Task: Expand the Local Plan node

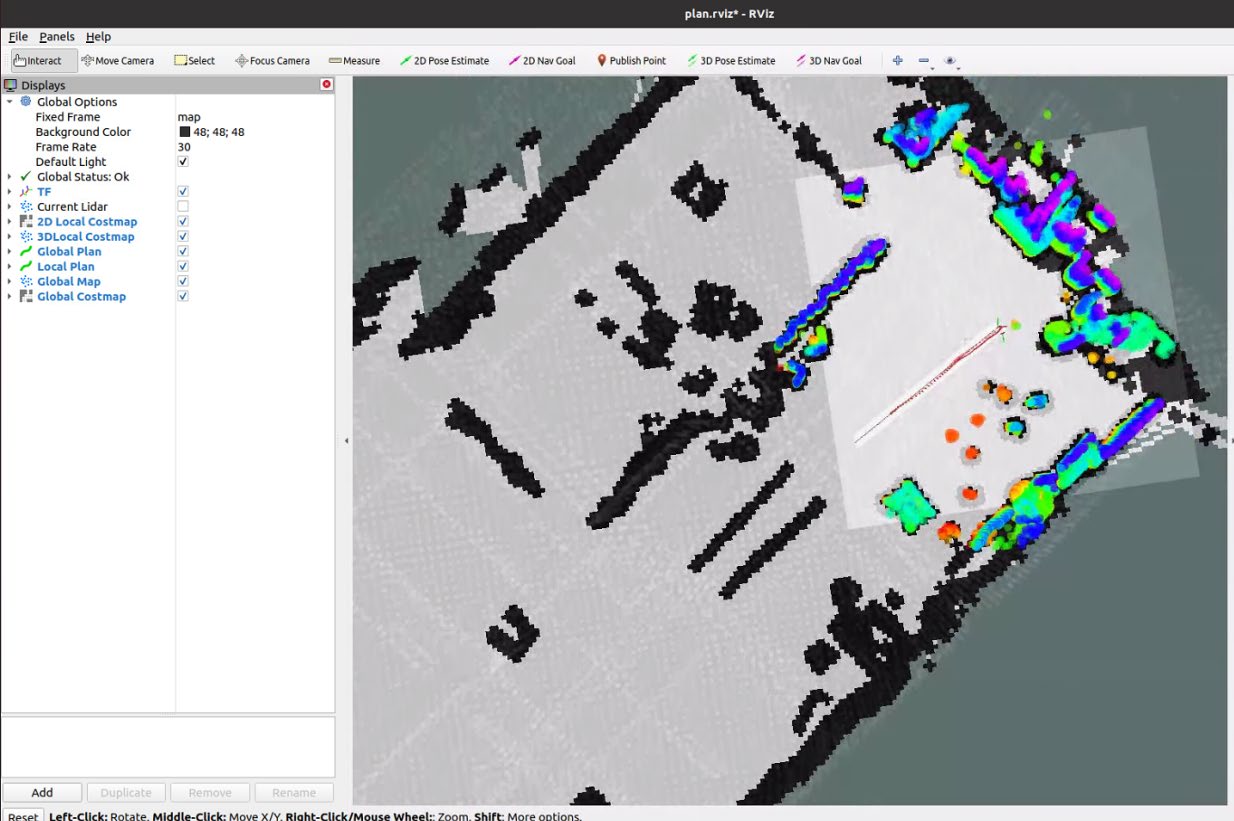Action: tap(9, 267)
